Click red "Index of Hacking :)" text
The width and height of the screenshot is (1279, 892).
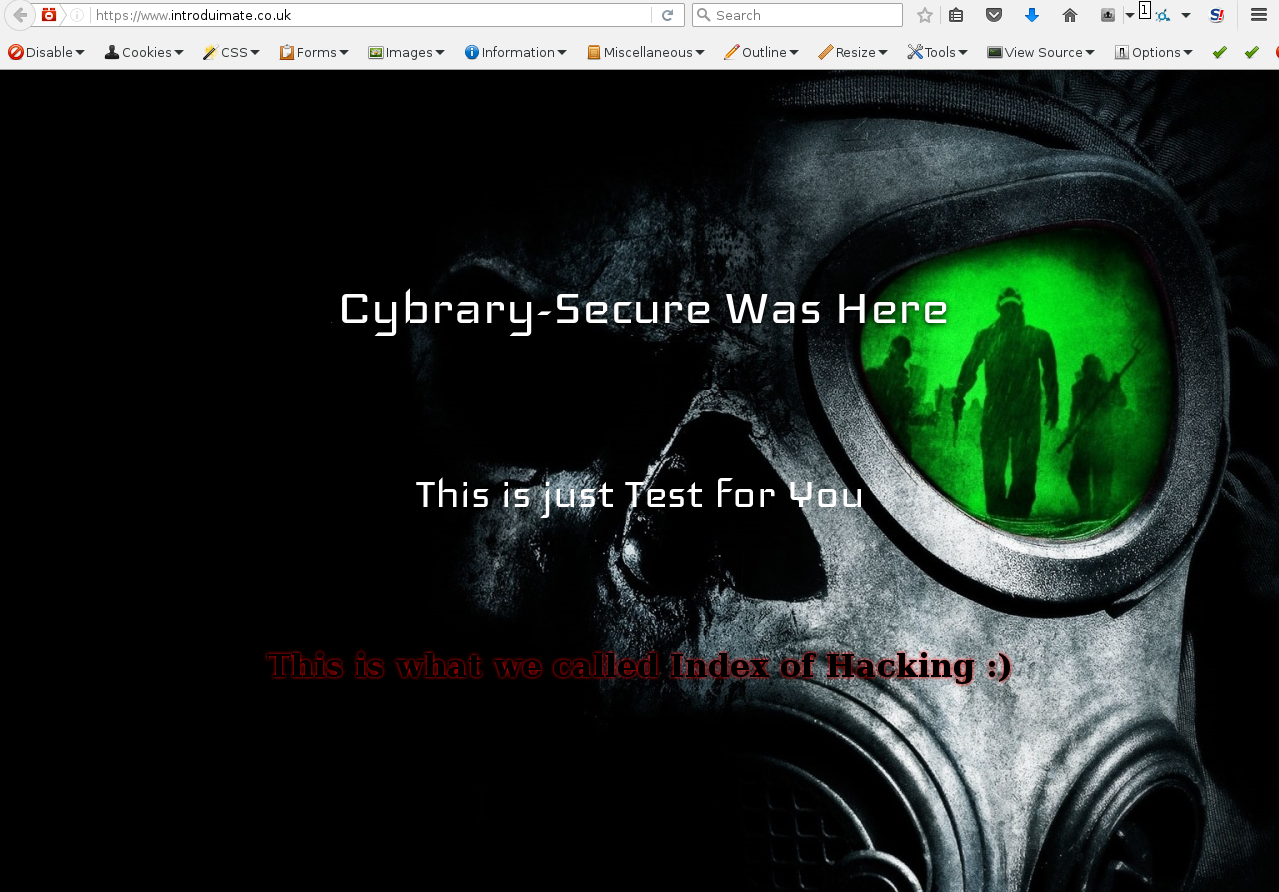pyautogui.click(x=841, y=665)
